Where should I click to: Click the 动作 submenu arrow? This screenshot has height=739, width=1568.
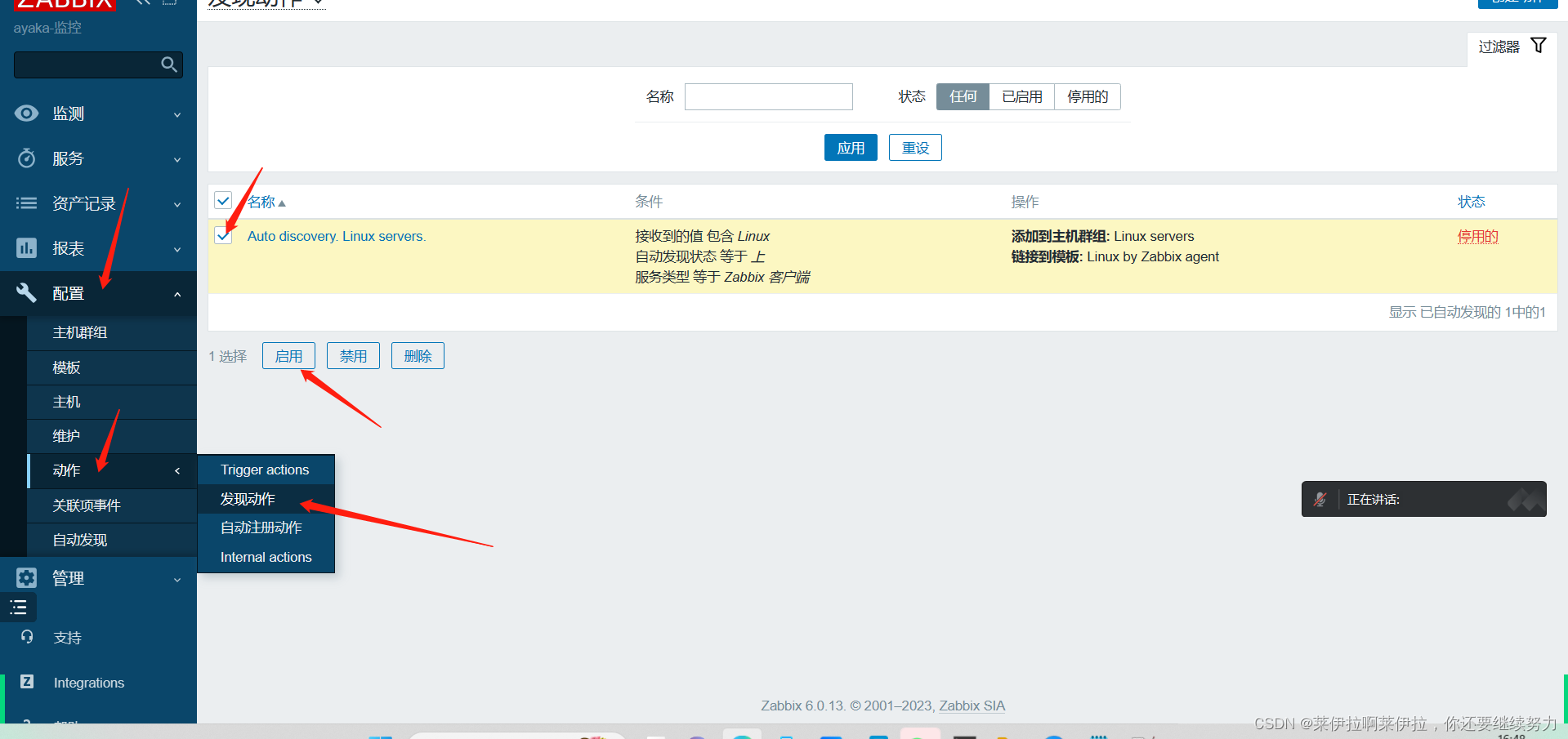click(177, 470)
